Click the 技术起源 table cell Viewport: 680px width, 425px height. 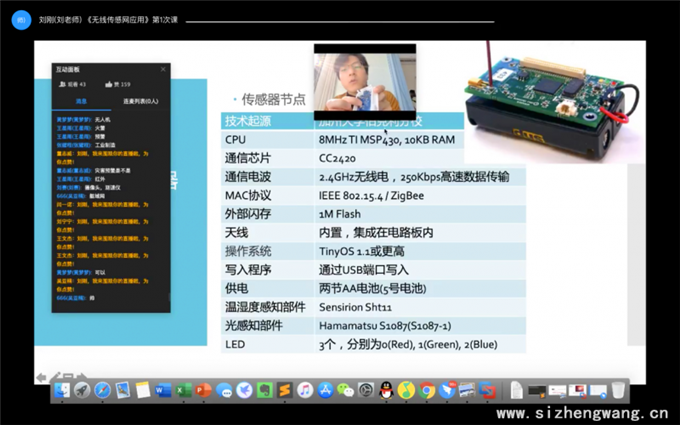(268, 121)
